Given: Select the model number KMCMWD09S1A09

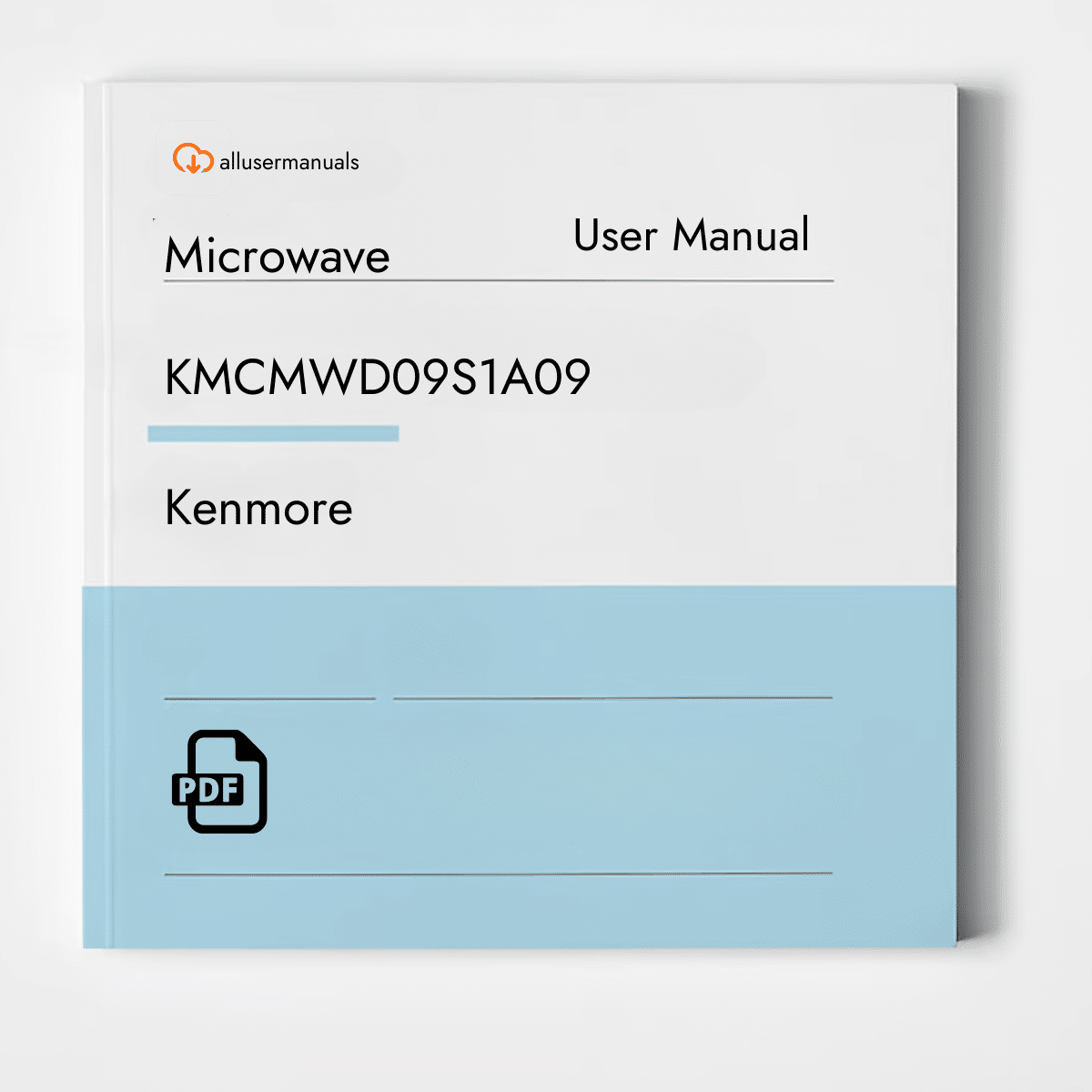Looking at the screenshot, I should point(378,377).
